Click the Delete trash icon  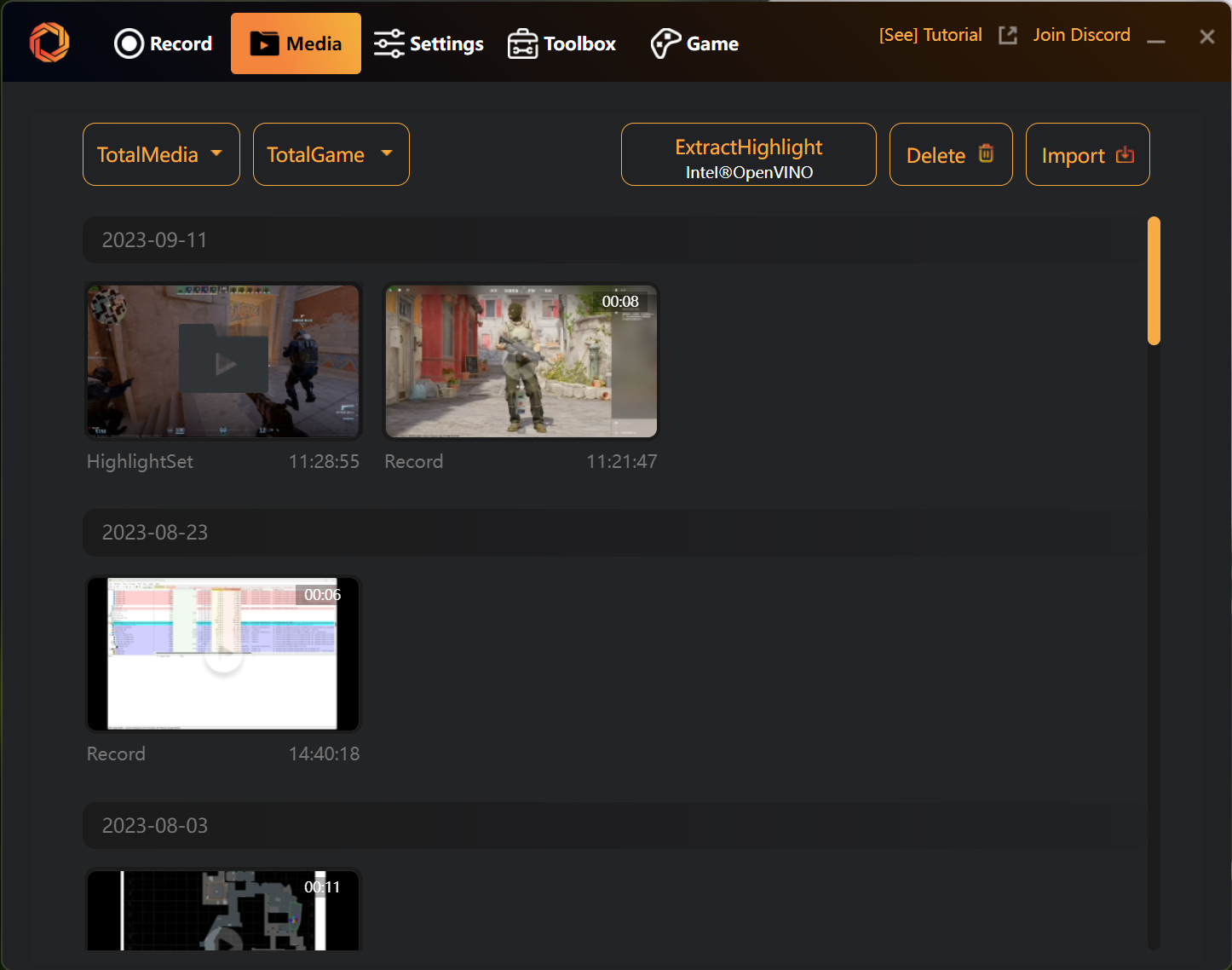pos(986,154)
